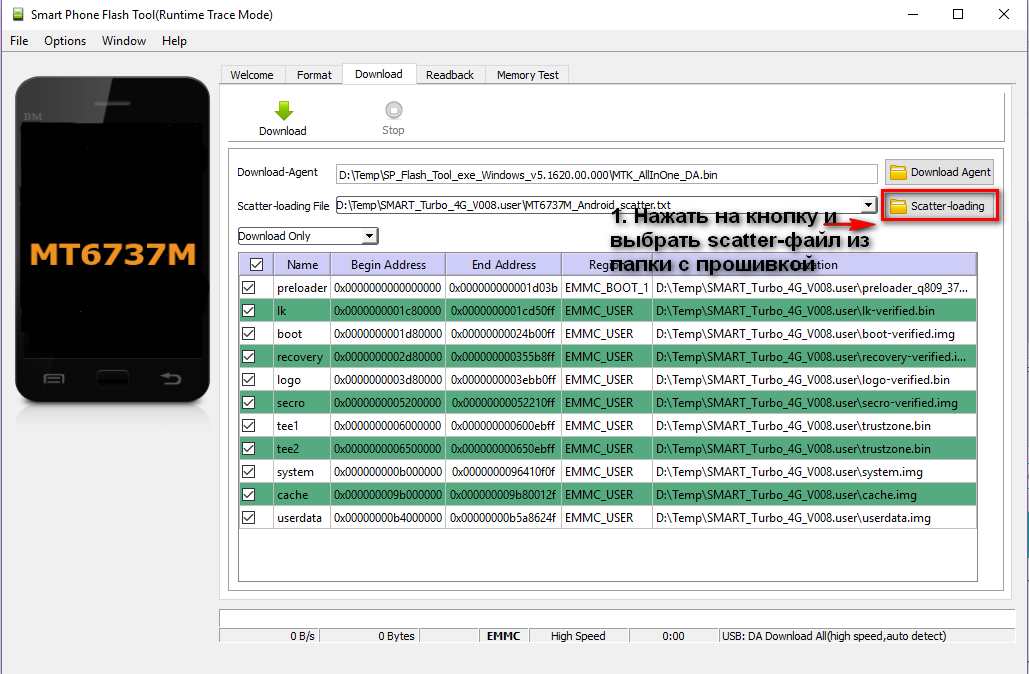Click the secro-verified.img location cell
Viewport: 1029px width, 674px height.
coord(814,402)
